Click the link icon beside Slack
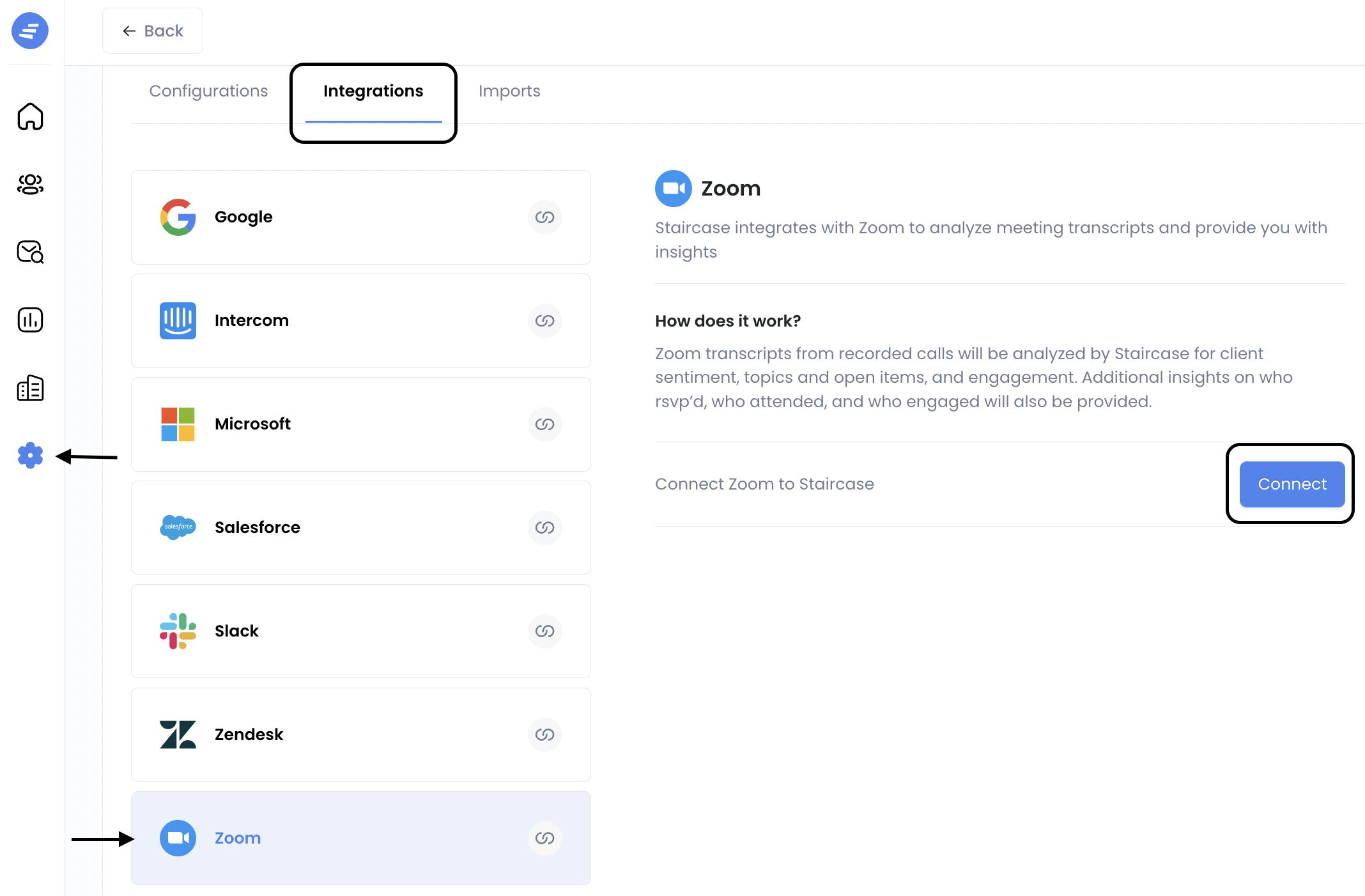This screenshot has width=1365, height=896. (544, 631)
